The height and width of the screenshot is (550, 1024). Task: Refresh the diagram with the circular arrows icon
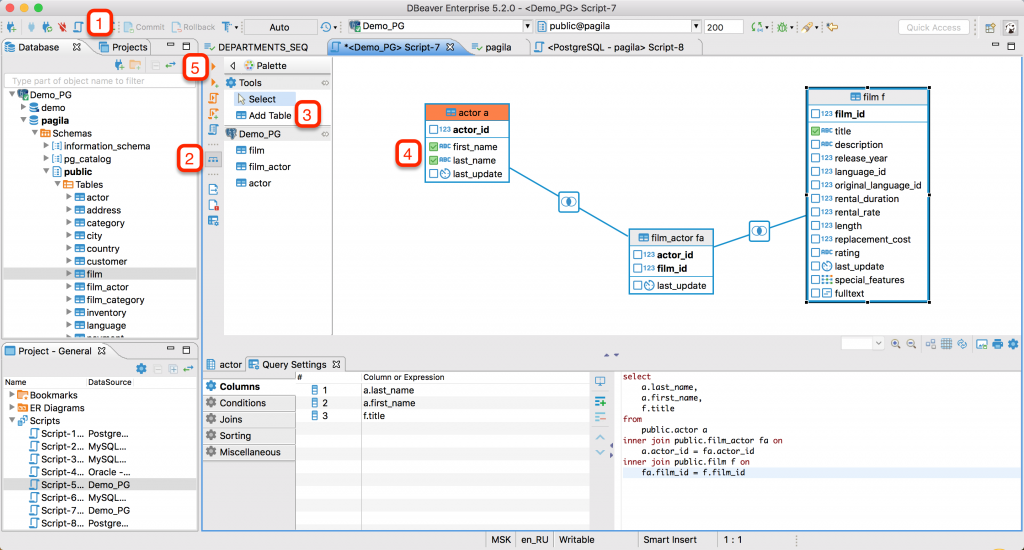pyautogui.click(x=962, y=344)
